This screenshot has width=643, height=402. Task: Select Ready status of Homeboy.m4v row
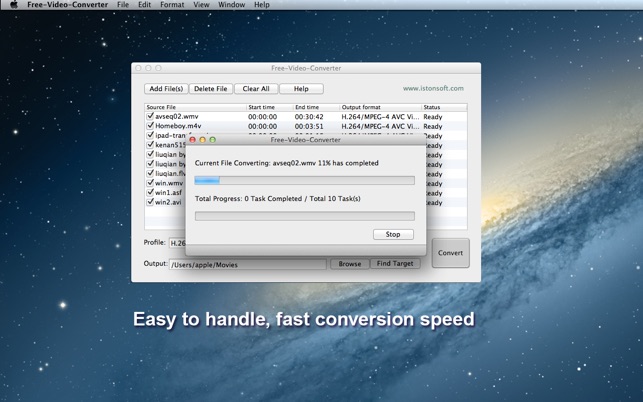(x=433, y=126)
